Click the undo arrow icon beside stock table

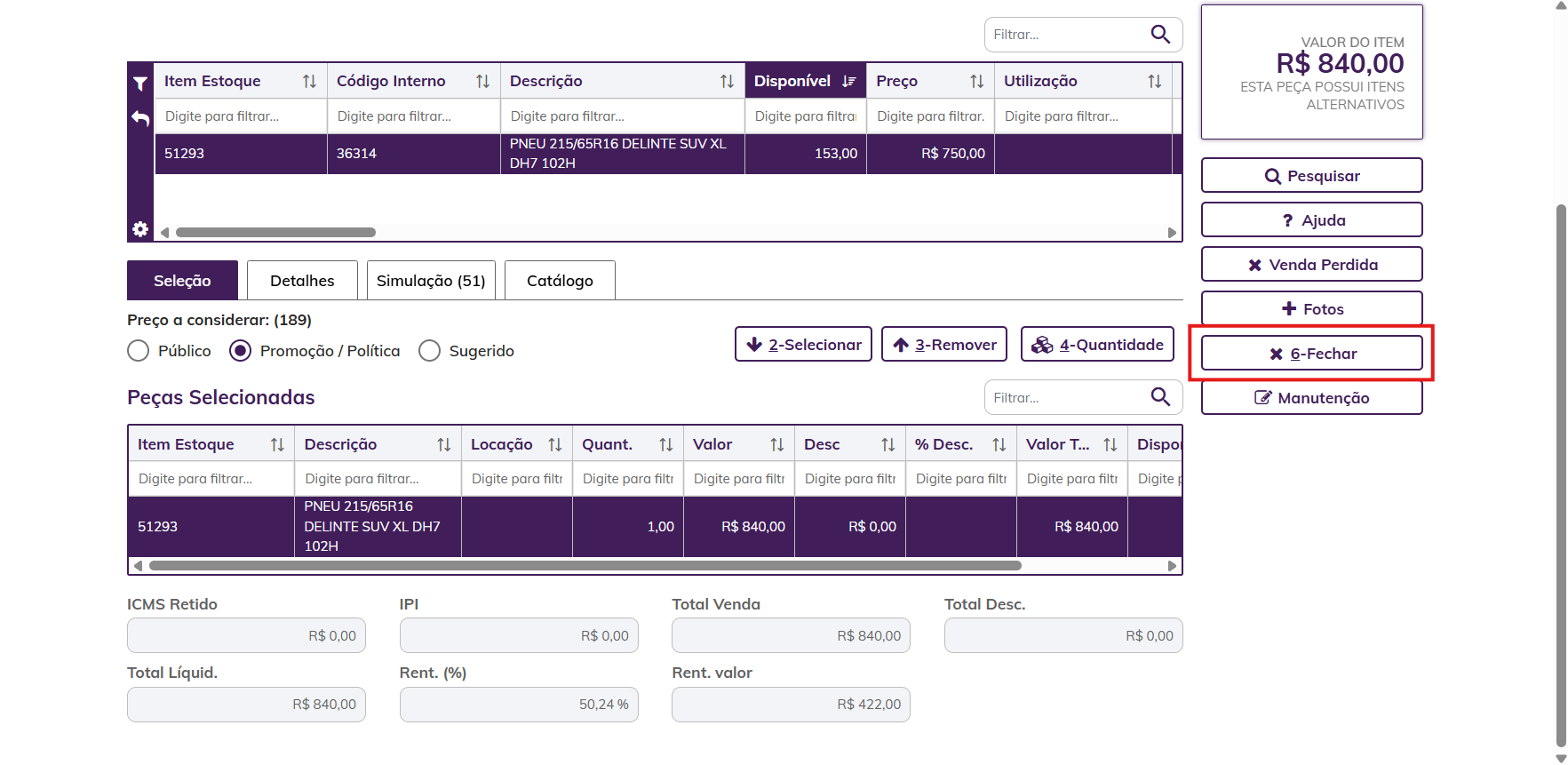(140, 117)
